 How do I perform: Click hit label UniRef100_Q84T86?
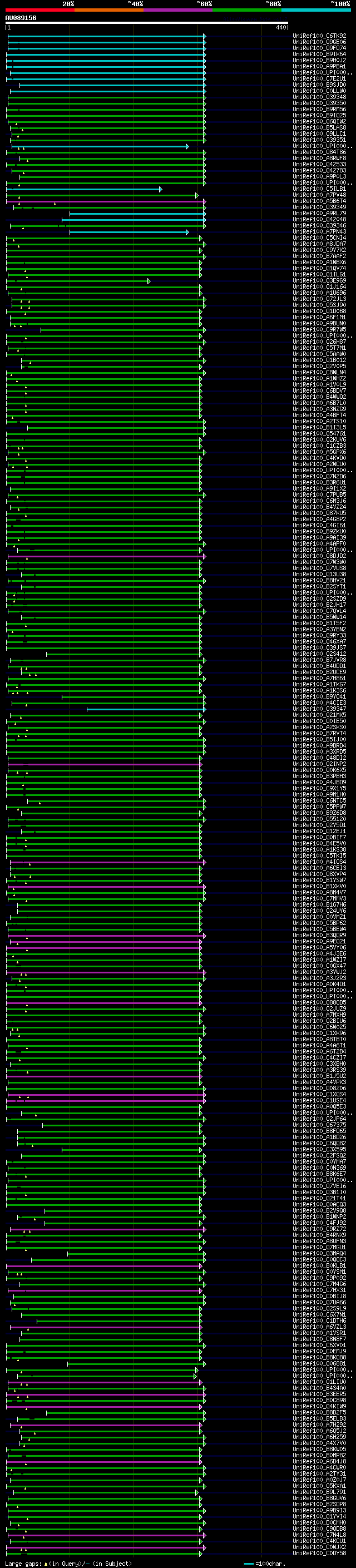pos(319,153)
